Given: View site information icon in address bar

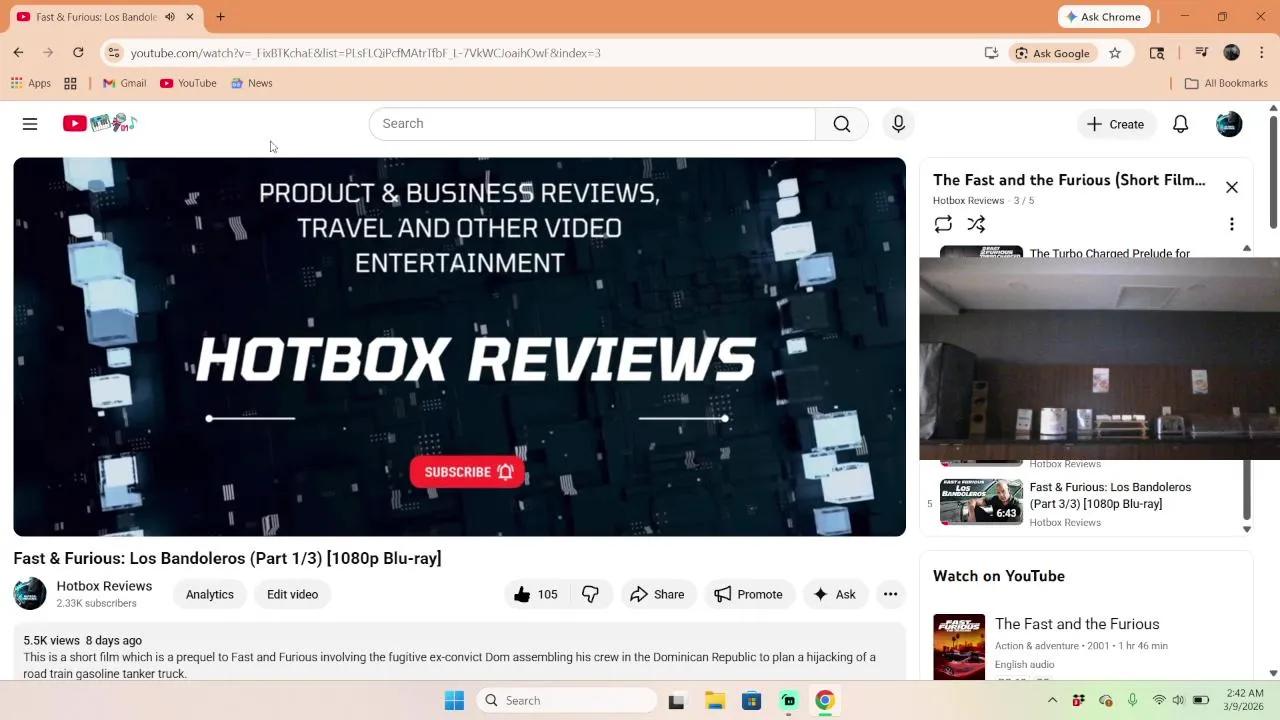Looking at the screenshot, I should point(114,53).
